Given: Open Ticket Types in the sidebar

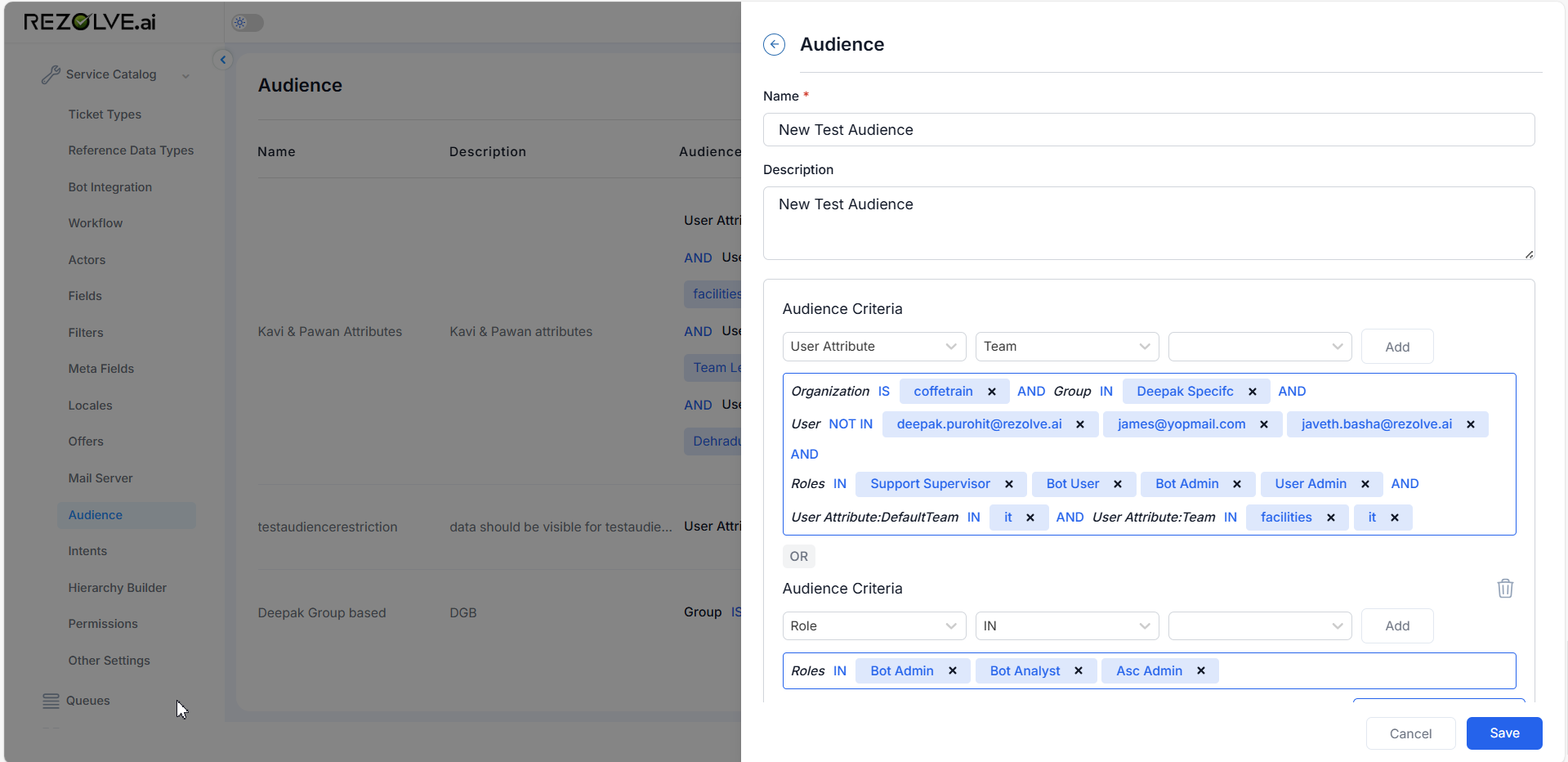Looking at the screenshot, I should coord(105,114).
